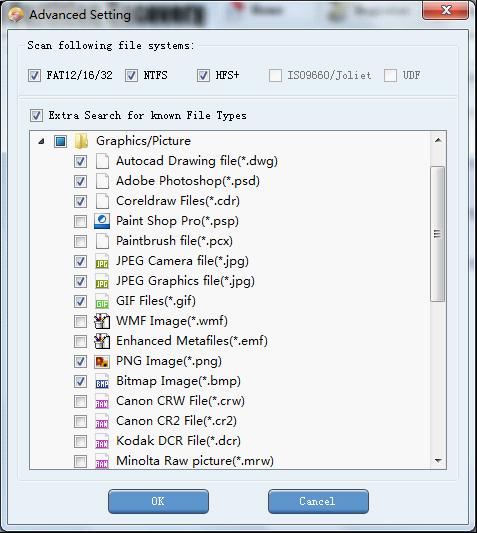The width and height of the screenshot is (477, 533).
Task: Uncheck the NTFS file system checkbox
Action: click(x=131, y=75)
